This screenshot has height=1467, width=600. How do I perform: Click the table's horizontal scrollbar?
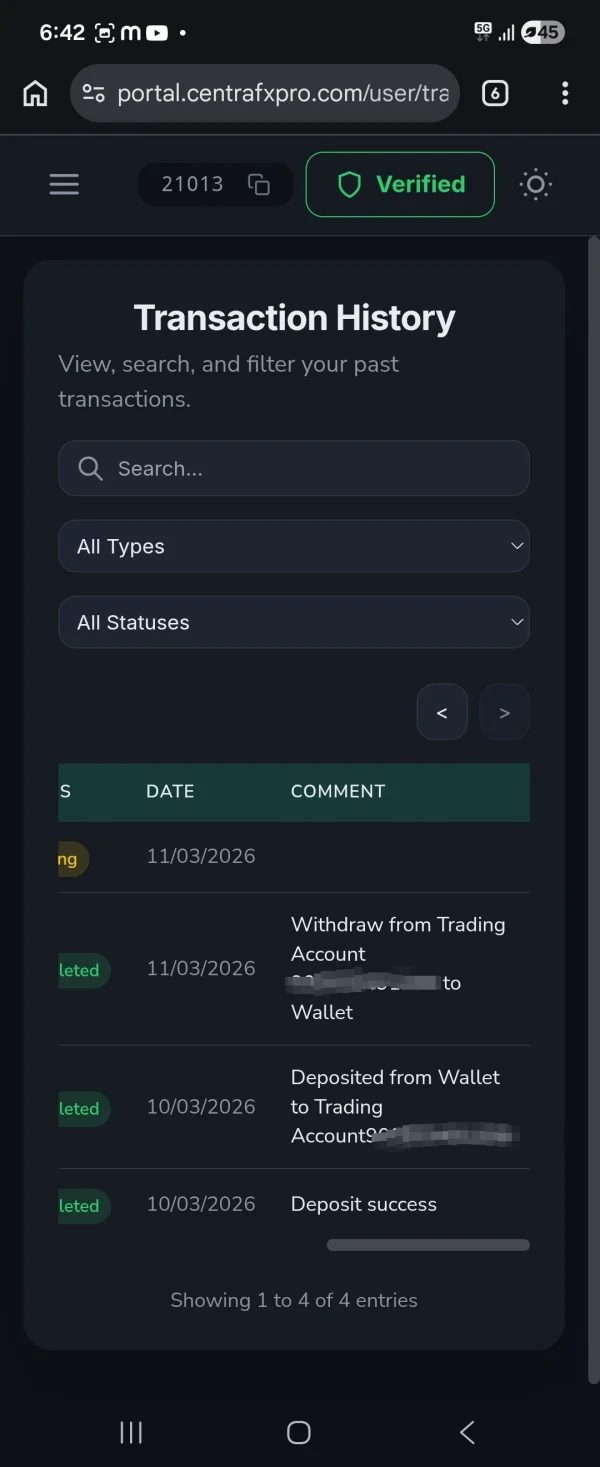tap(428, 1245)
